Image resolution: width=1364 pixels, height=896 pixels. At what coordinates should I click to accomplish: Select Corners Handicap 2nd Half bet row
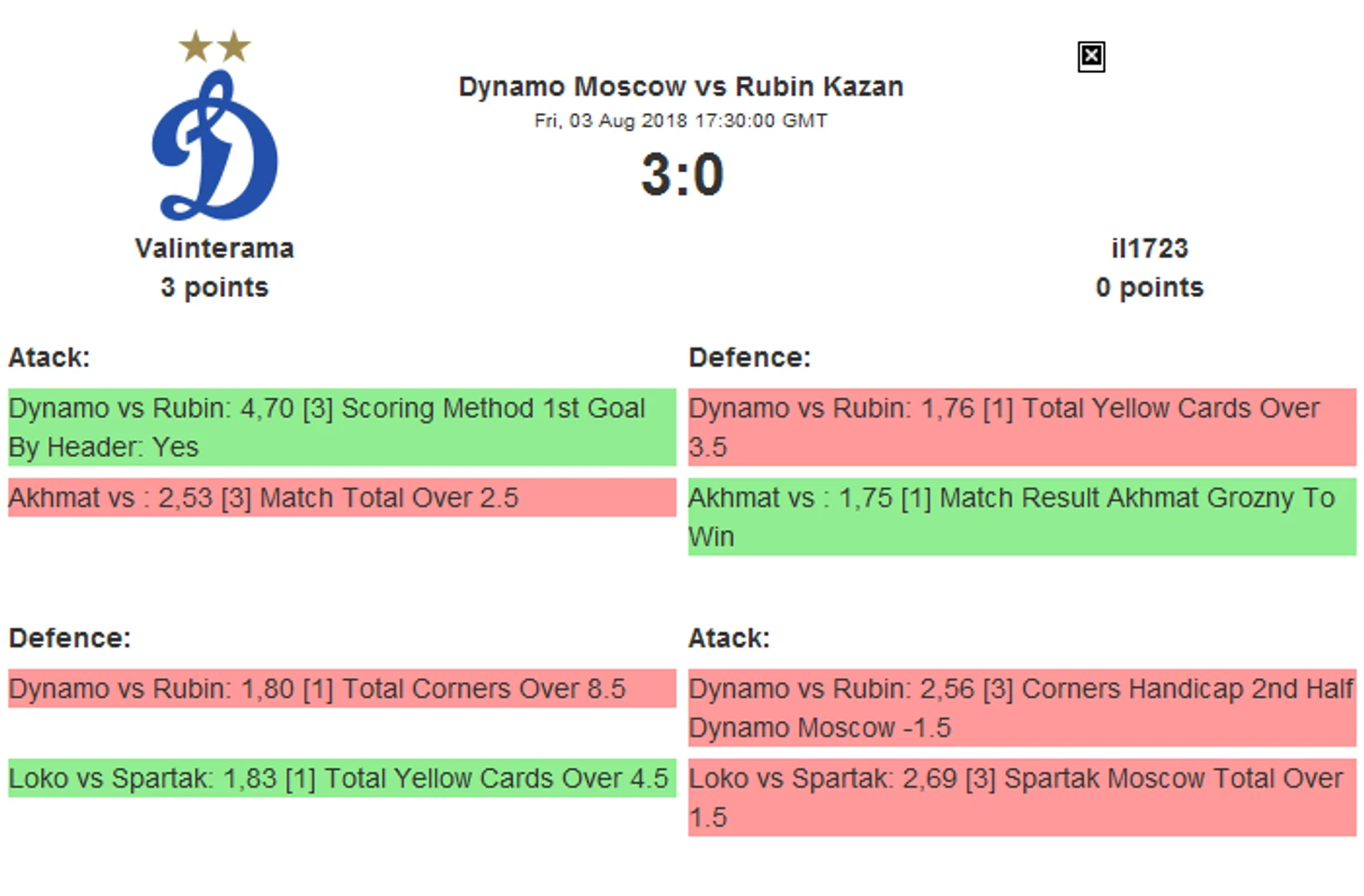pyautogui.click(x=1022, y=707)
